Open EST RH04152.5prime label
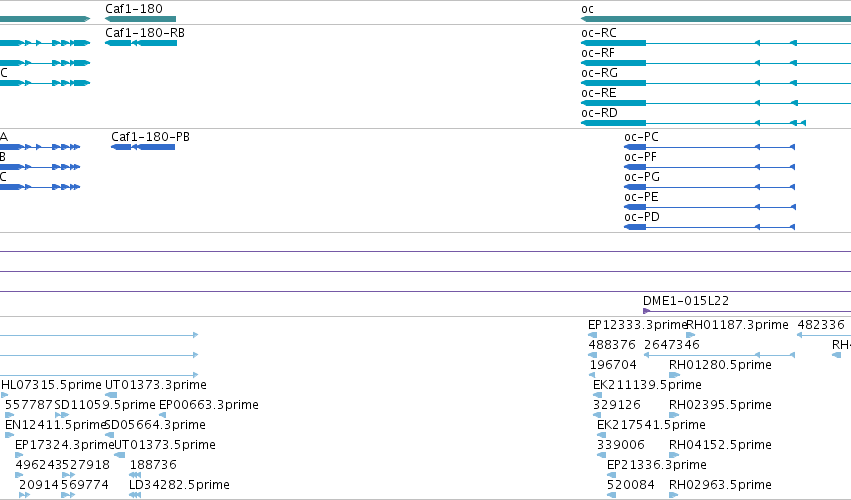Screen dimensions: 851x500 pos(720,445)
